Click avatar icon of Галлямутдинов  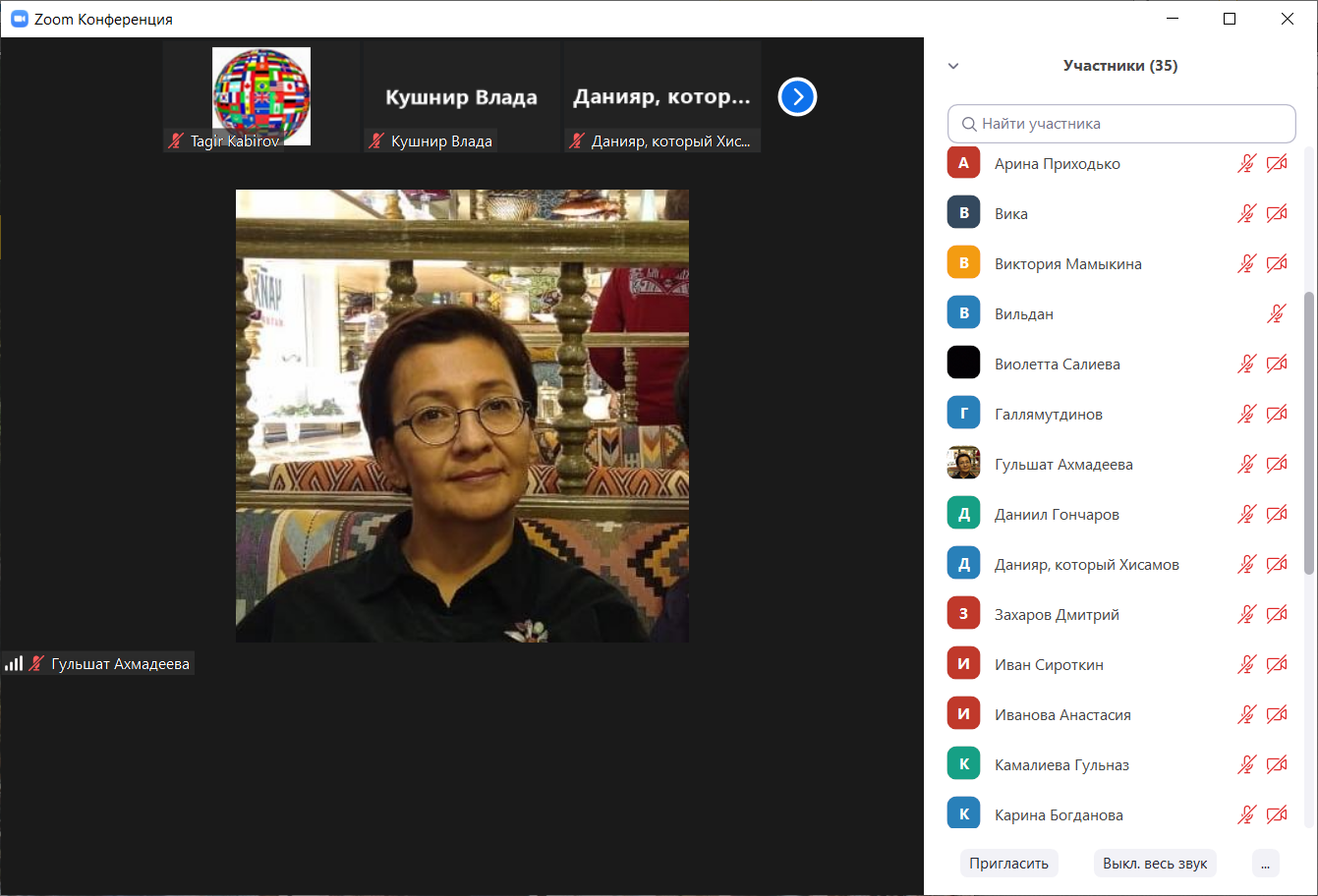[x=963, y=415]
